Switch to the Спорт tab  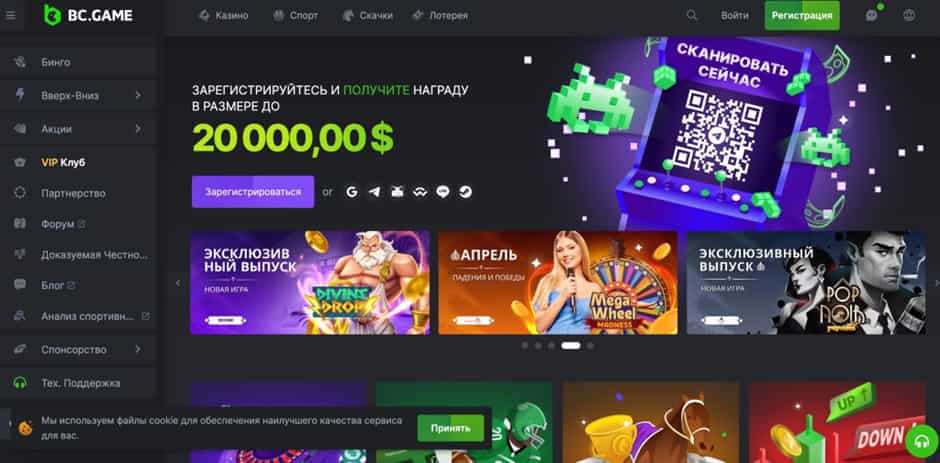[x=296, y=16]
